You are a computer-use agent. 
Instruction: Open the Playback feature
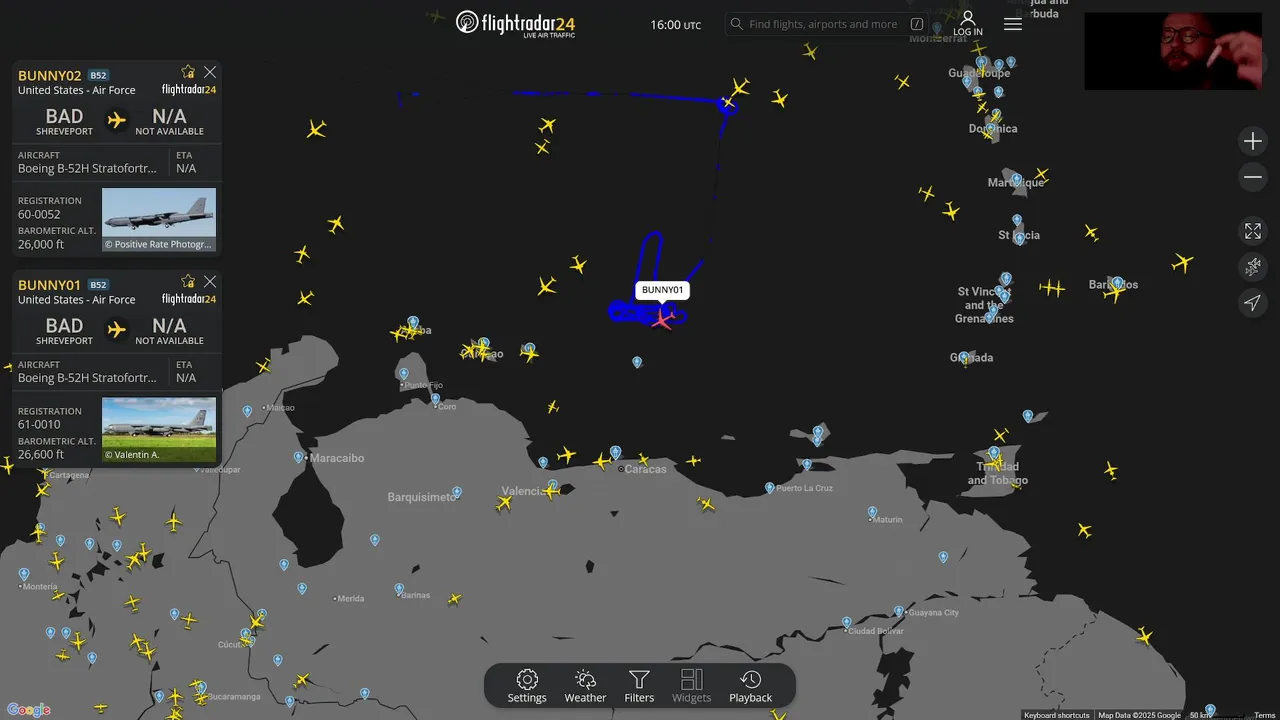pyautogui.click(x=750, y=686)
